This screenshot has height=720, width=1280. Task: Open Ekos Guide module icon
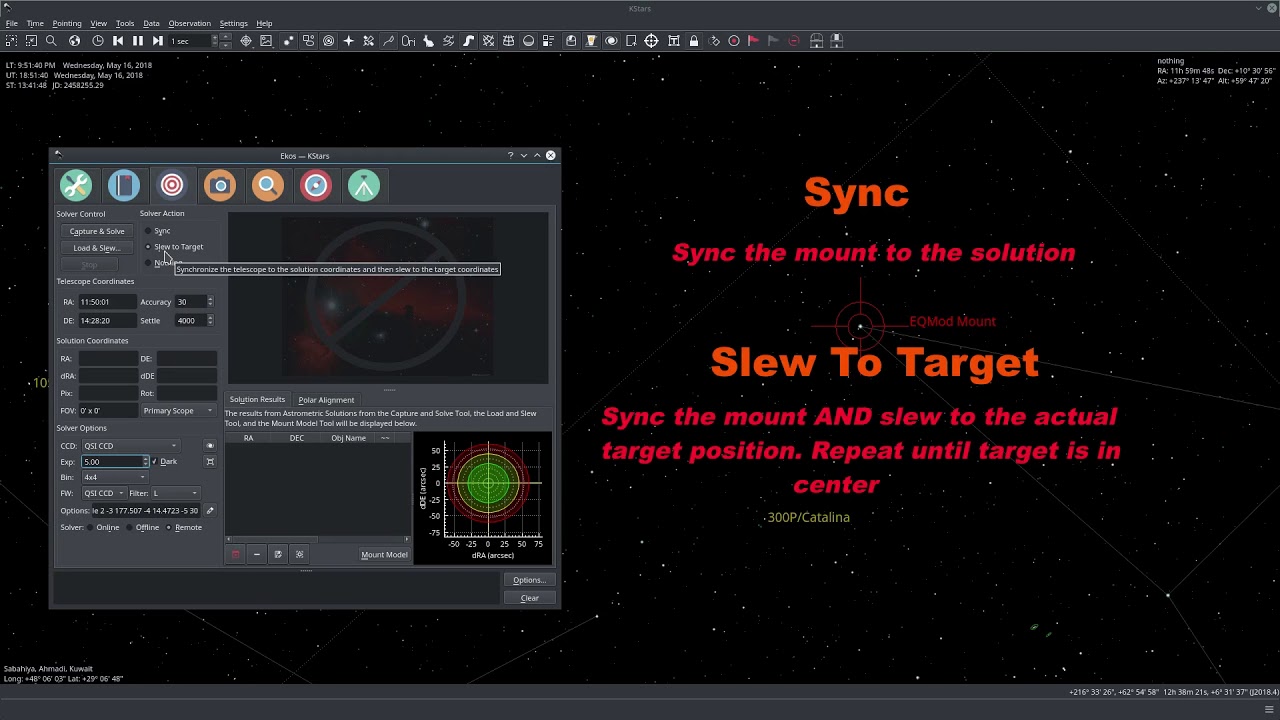(316, 185)
